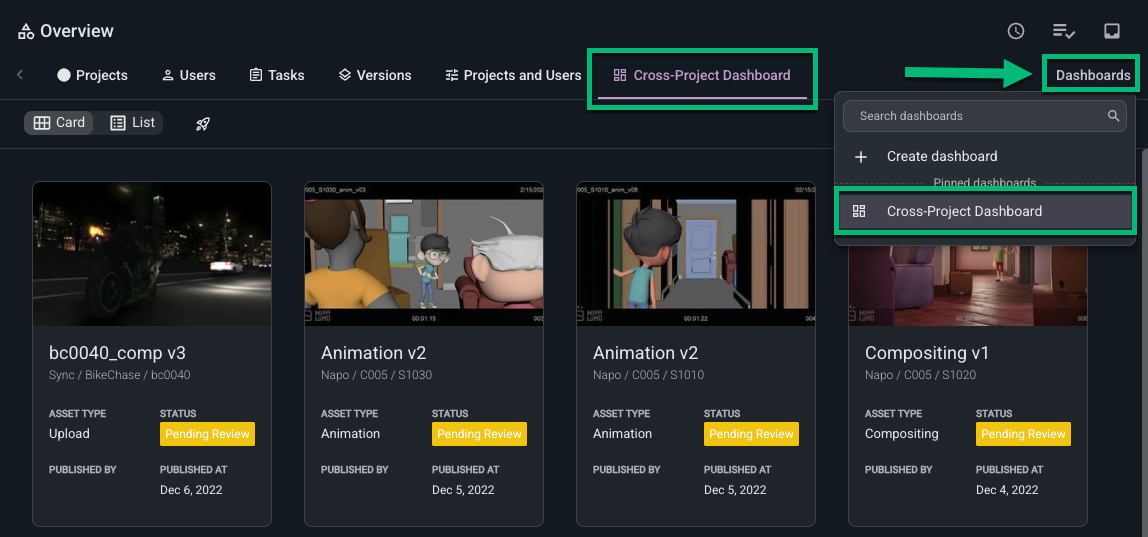Open the Users tab

click(x=188, y=75)
